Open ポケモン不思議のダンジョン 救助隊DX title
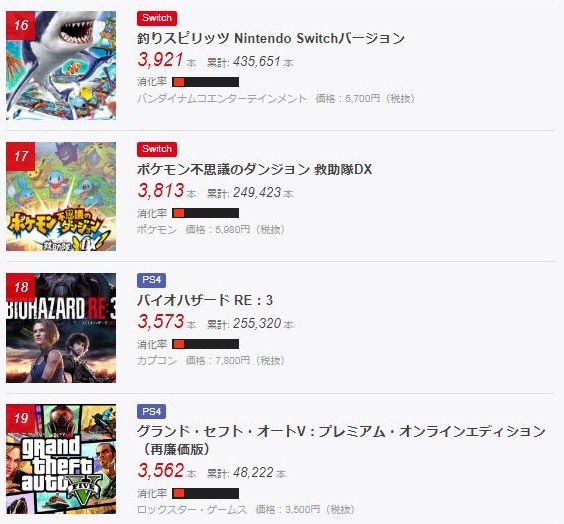 pyautogui.click(x=254, y=169)
